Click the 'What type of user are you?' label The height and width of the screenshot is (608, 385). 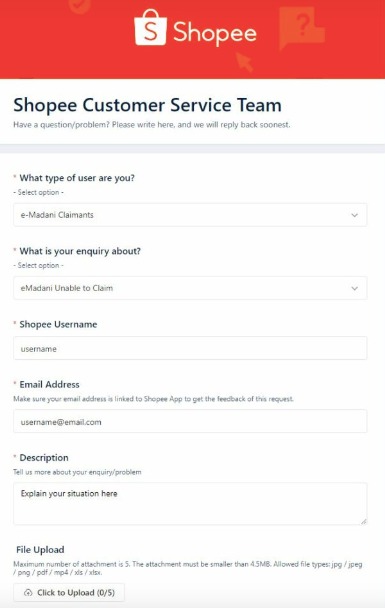pos(77,178)
